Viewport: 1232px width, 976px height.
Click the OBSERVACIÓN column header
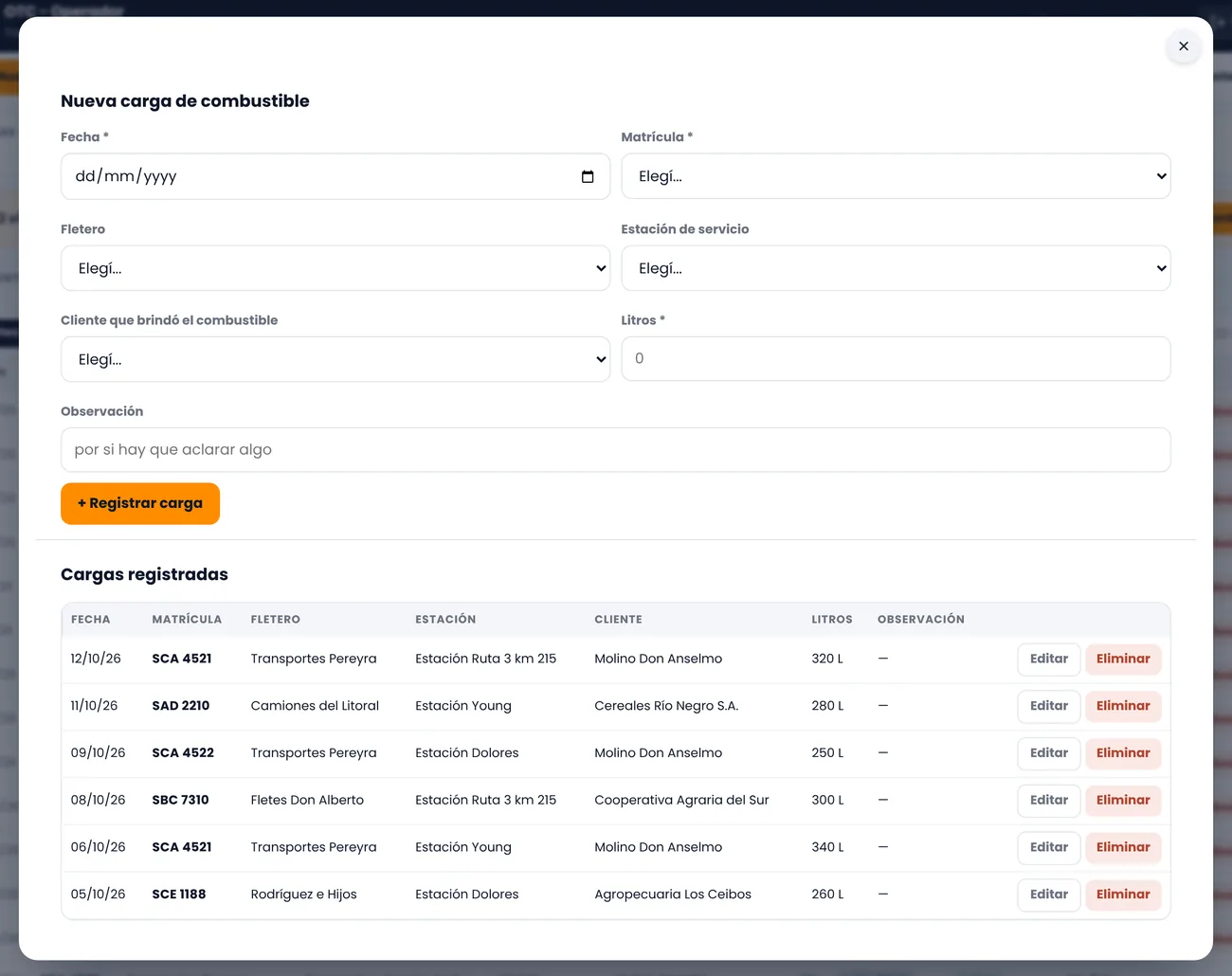(921, 620)
